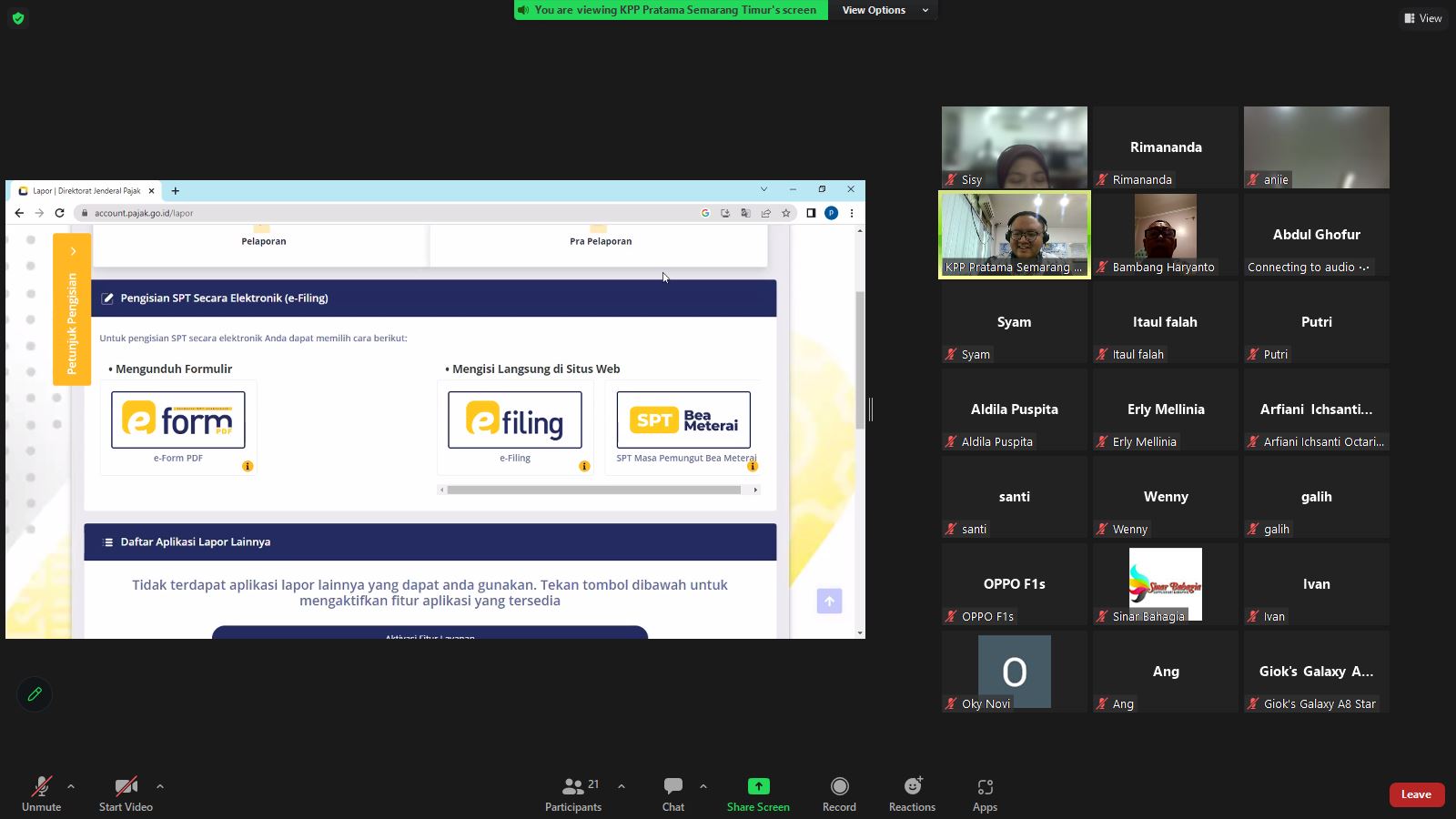This screenshot has height=819, width=1456.
Task: Expand the video options caret beside Start Video
Action: tap(160, 786)
